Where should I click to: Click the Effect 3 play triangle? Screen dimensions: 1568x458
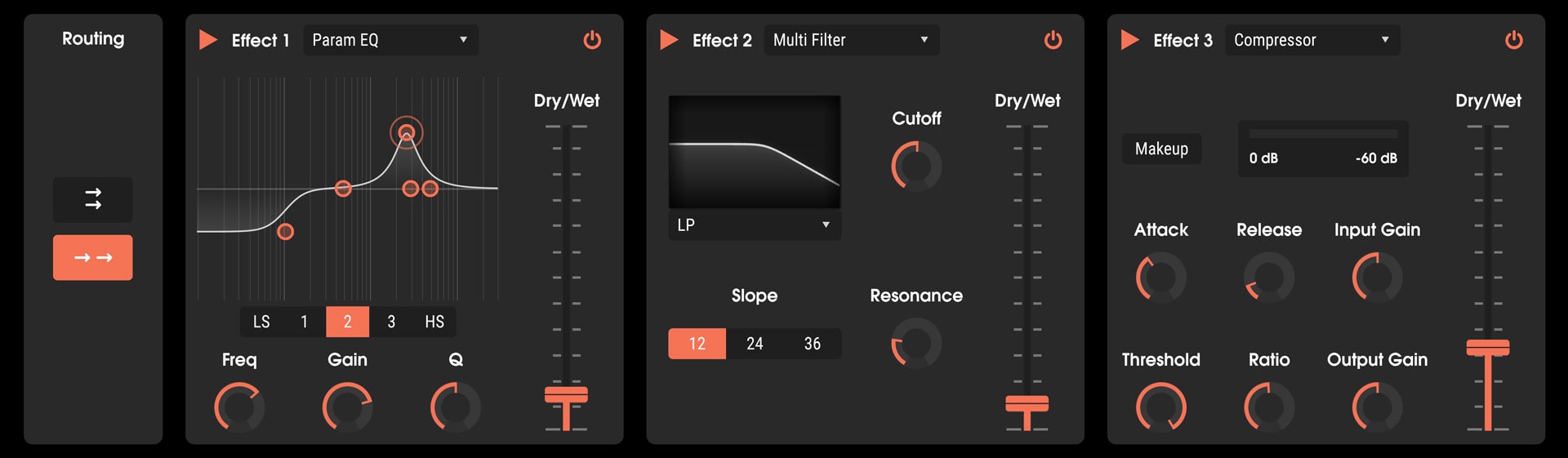coord(1129,40)
